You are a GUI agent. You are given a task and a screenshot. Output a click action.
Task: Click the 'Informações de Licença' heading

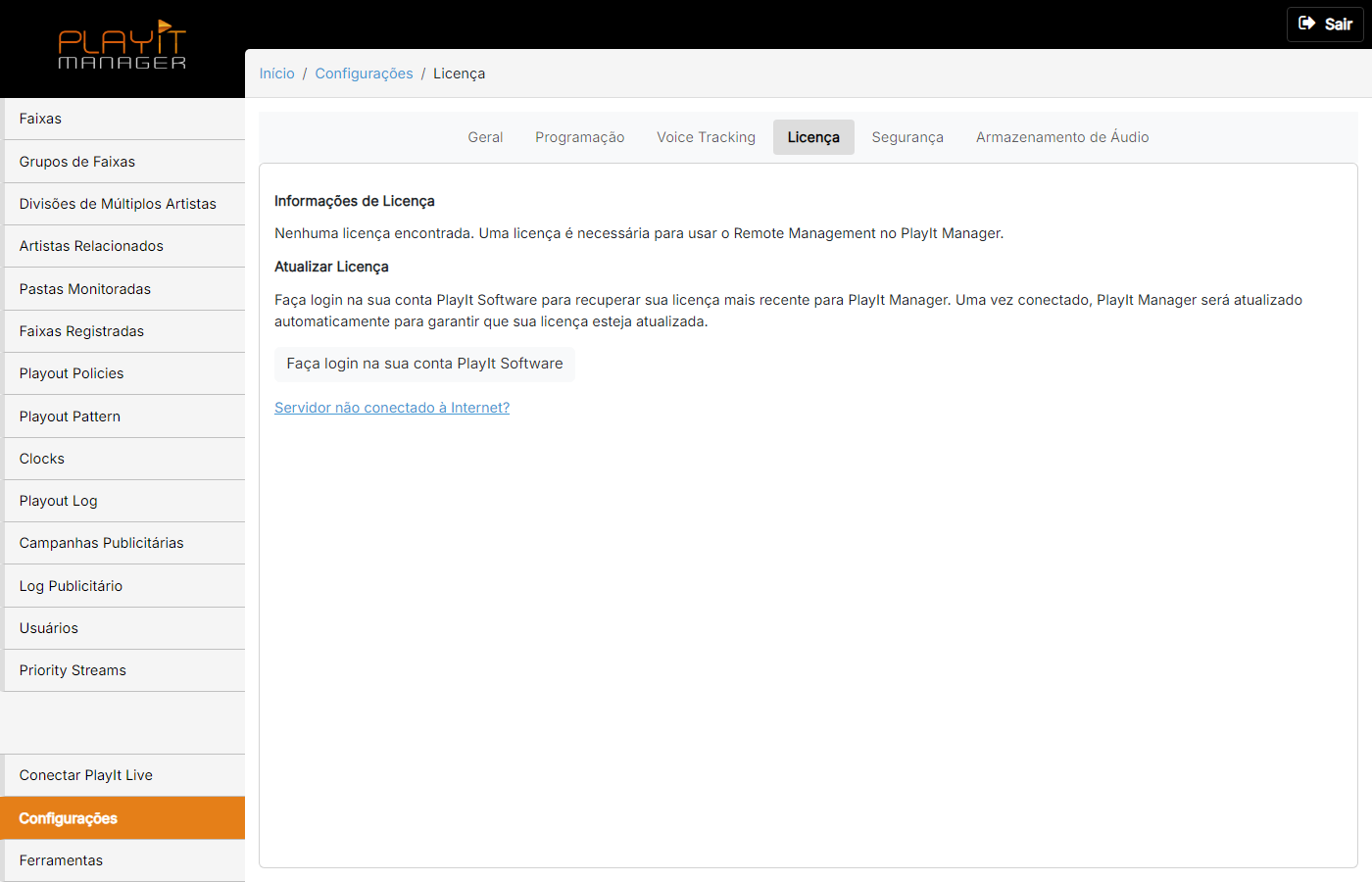354,201
